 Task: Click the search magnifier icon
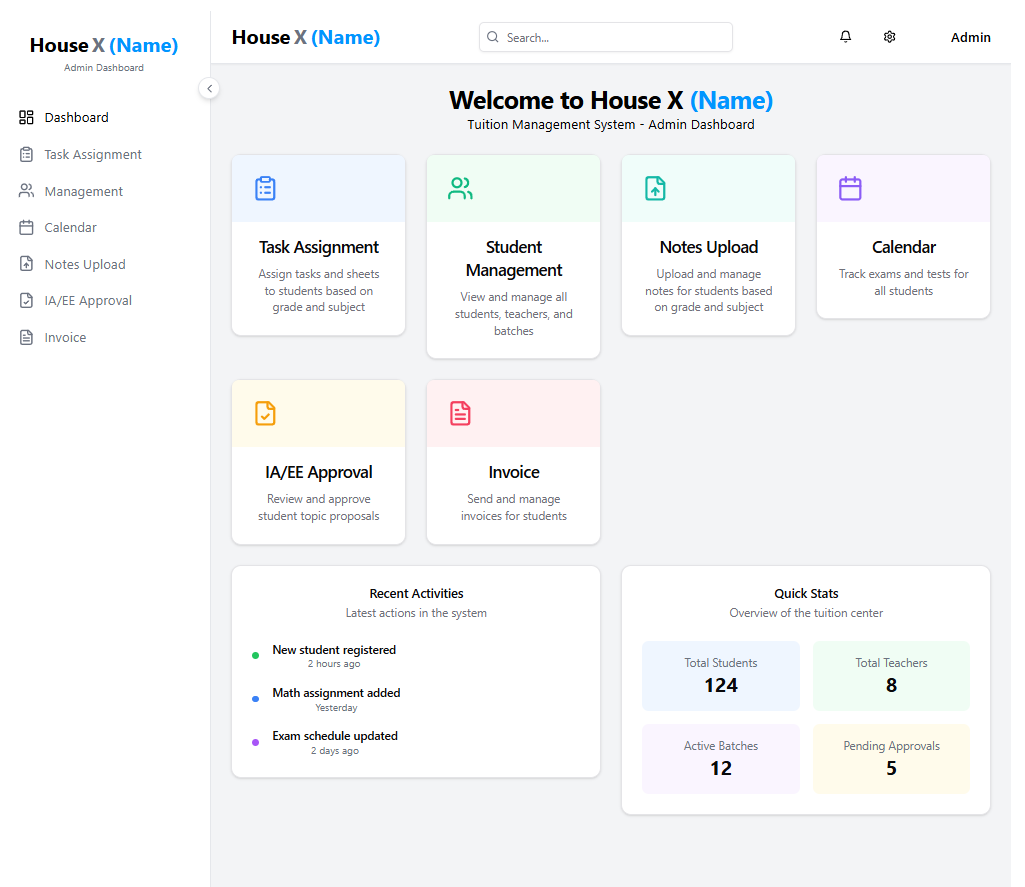[x=493, y=37]
